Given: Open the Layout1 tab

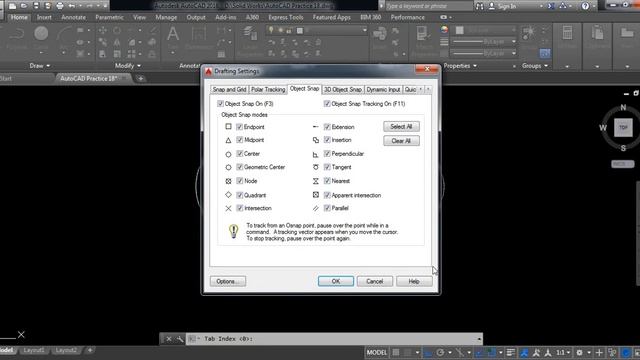Looking at the screenshot, I should 34,350.
